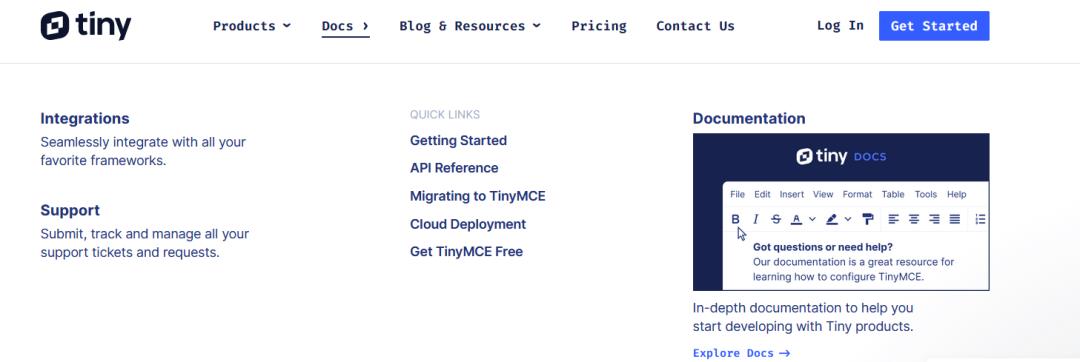This screenshot has height=362, width=1080.
Task: Open Migrating to TinyMCE link
Action: point(477,196)
